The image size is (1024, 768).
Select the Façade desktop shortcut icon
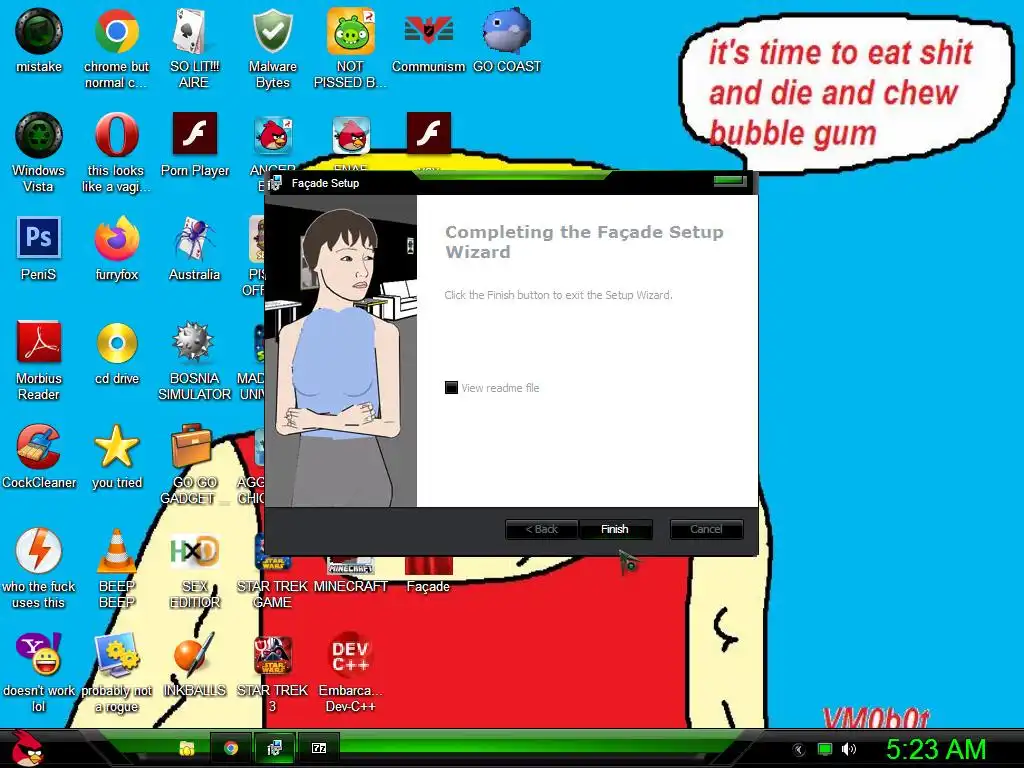click(x=428, y=577)
